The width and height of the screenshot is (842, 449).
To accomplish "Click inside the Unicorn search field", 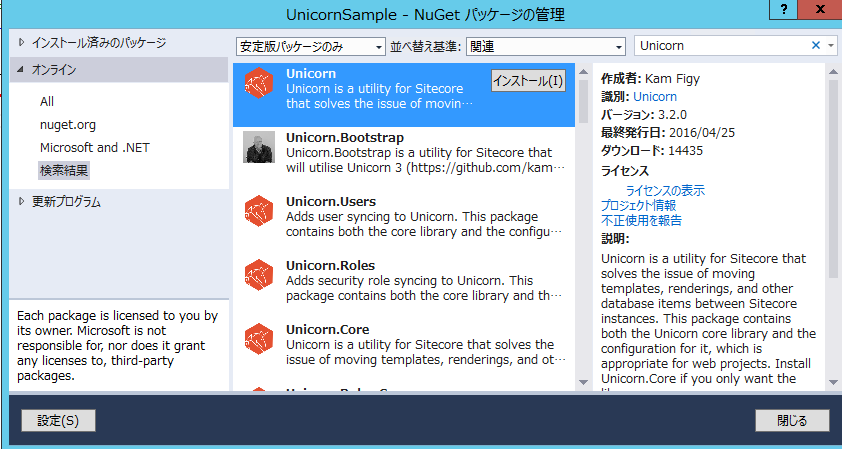I will [x=722, y=46].
